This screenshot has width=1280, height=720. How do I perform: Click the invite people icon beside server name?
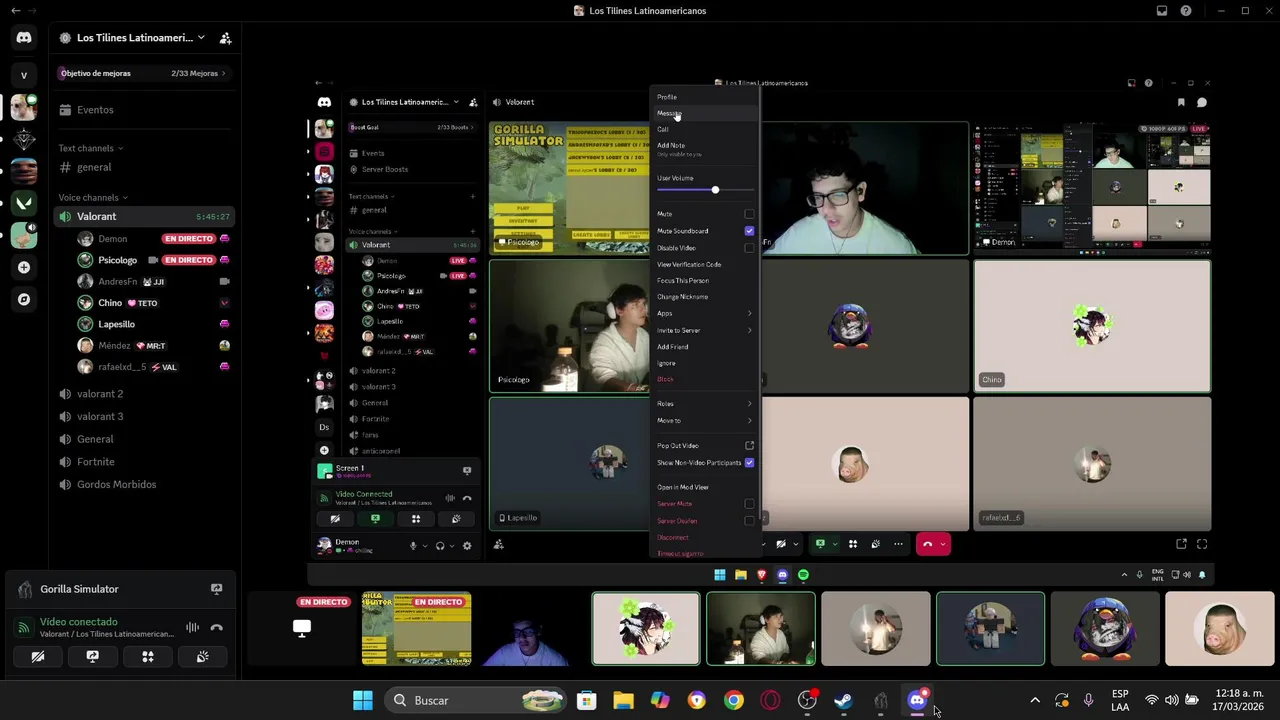point(225,38)
